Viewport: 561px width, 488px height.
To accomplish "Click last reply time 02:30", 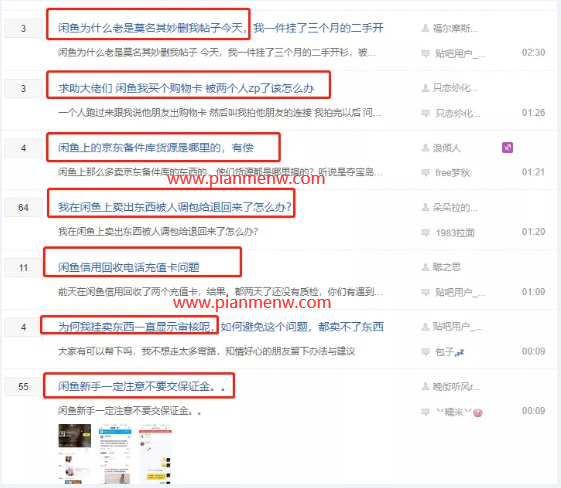I will 533,53.
